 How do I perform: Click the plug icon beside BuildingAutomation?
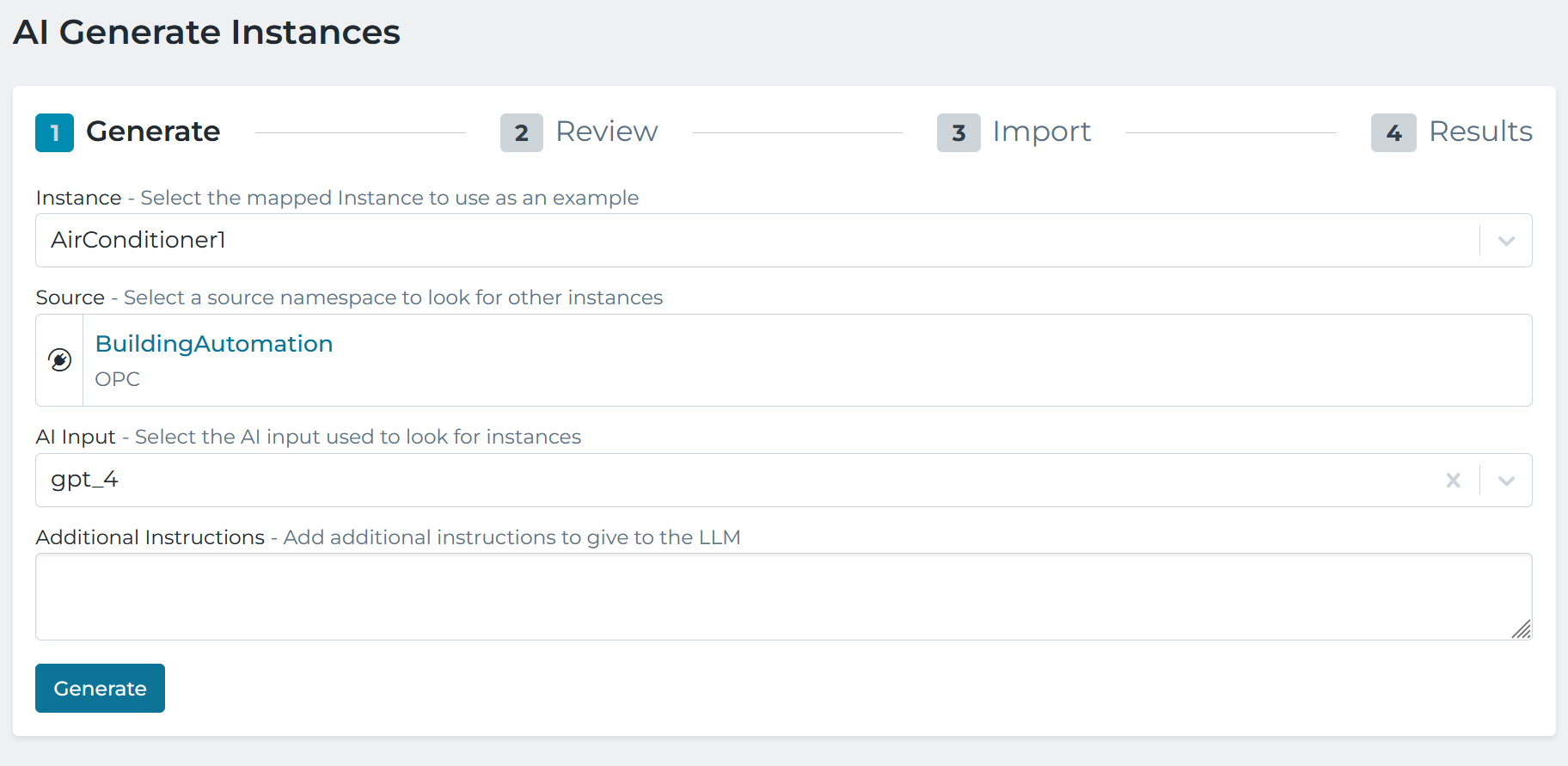60,360
